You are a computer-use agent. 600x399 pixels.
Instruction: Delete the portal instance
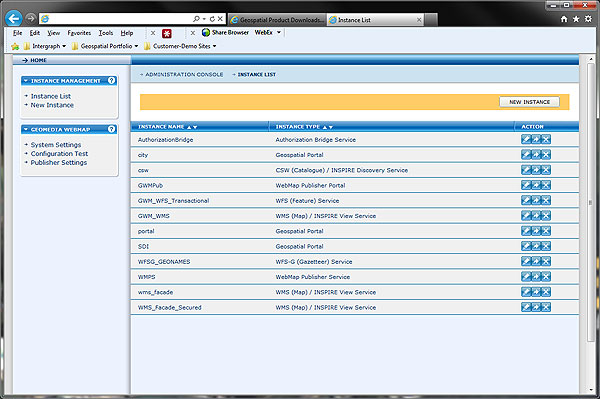coord(546,231)
